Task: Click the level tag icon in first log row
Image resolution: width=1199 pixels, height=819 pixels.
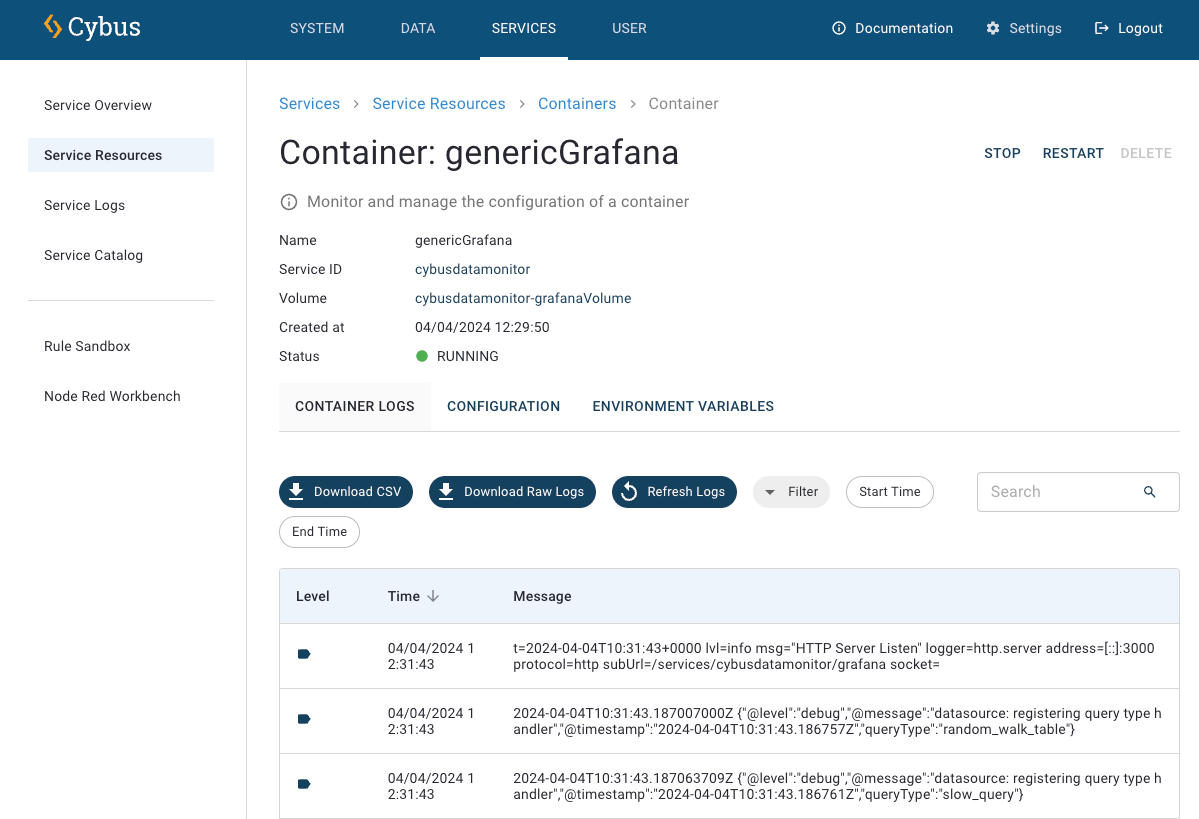Action: [x=304, y=654]
